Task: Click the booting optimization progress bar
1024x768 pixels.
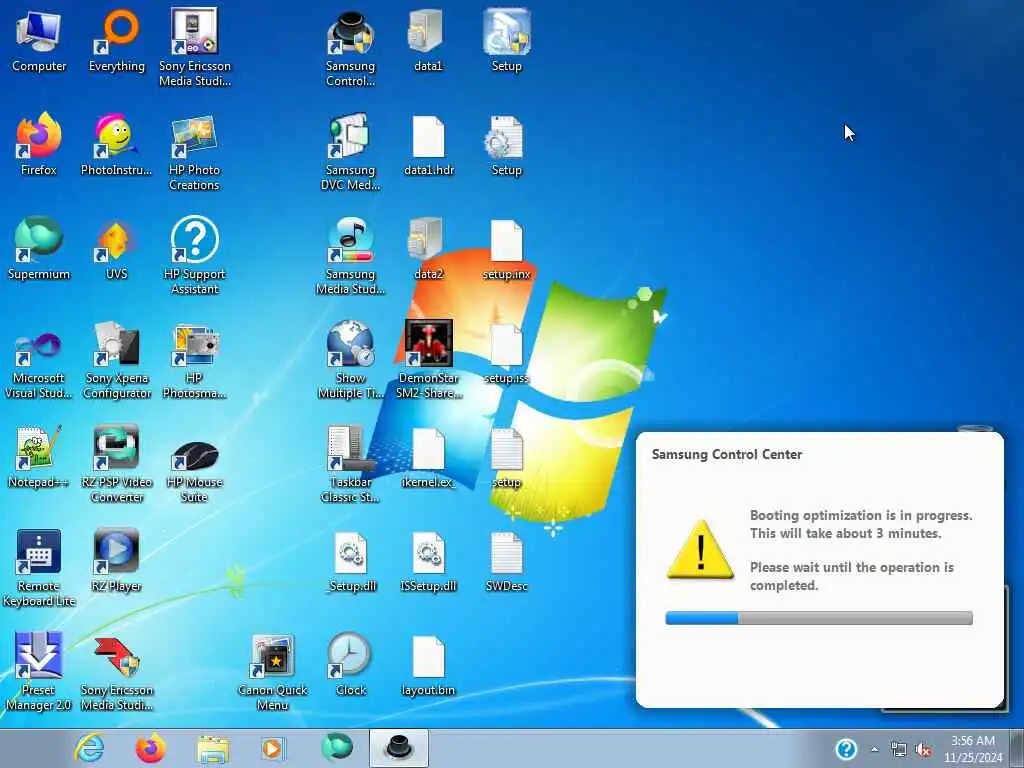Action: click(819, 618)
